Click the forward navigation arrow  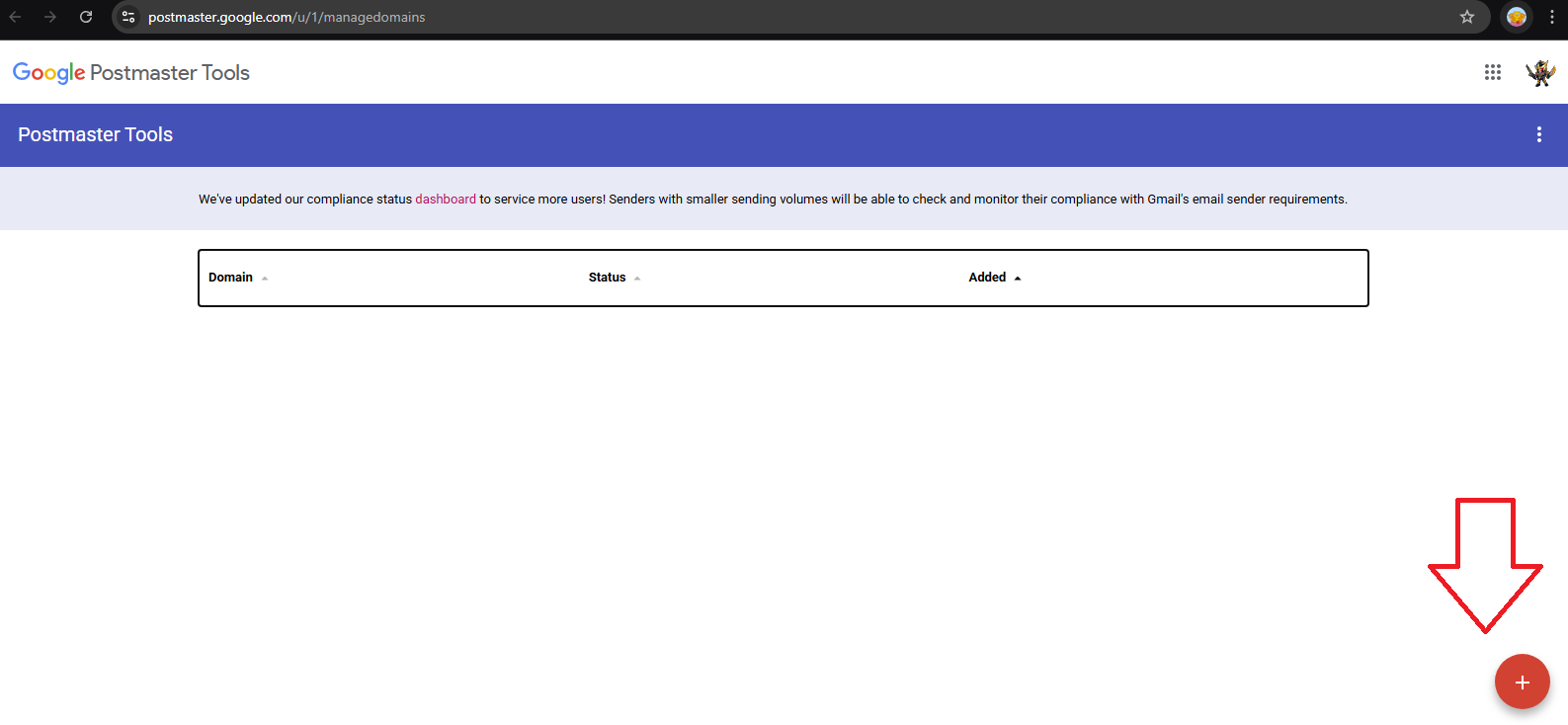click(x=50, y=17)
